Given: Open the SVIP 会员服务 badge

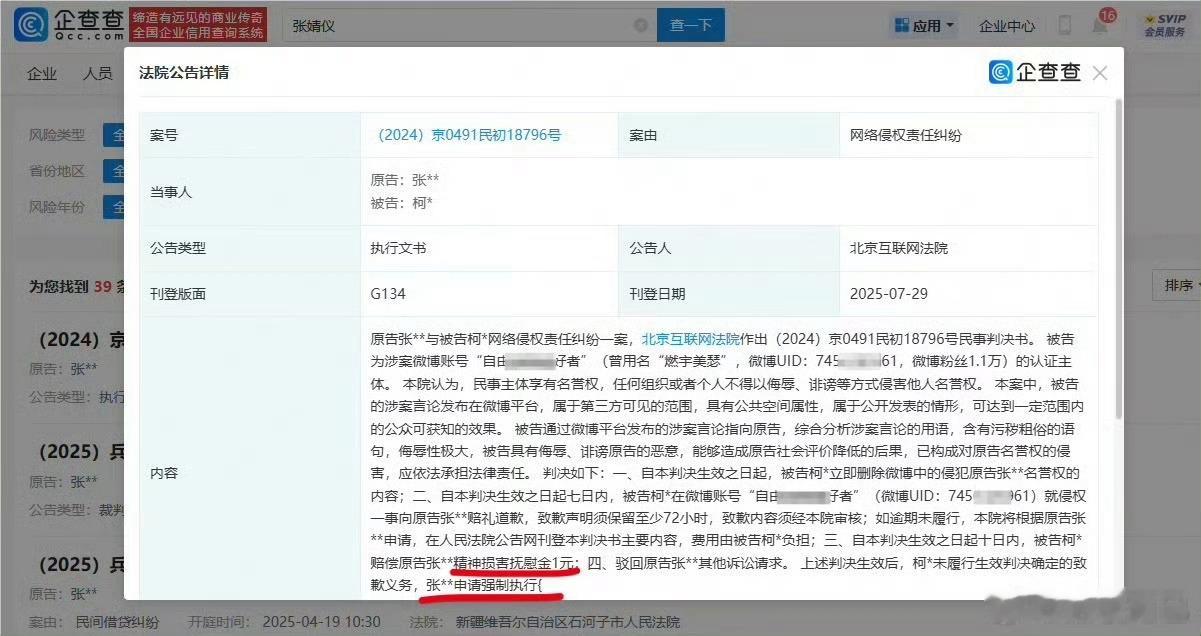Looking at the screenshot, I should pos(1164,25).
